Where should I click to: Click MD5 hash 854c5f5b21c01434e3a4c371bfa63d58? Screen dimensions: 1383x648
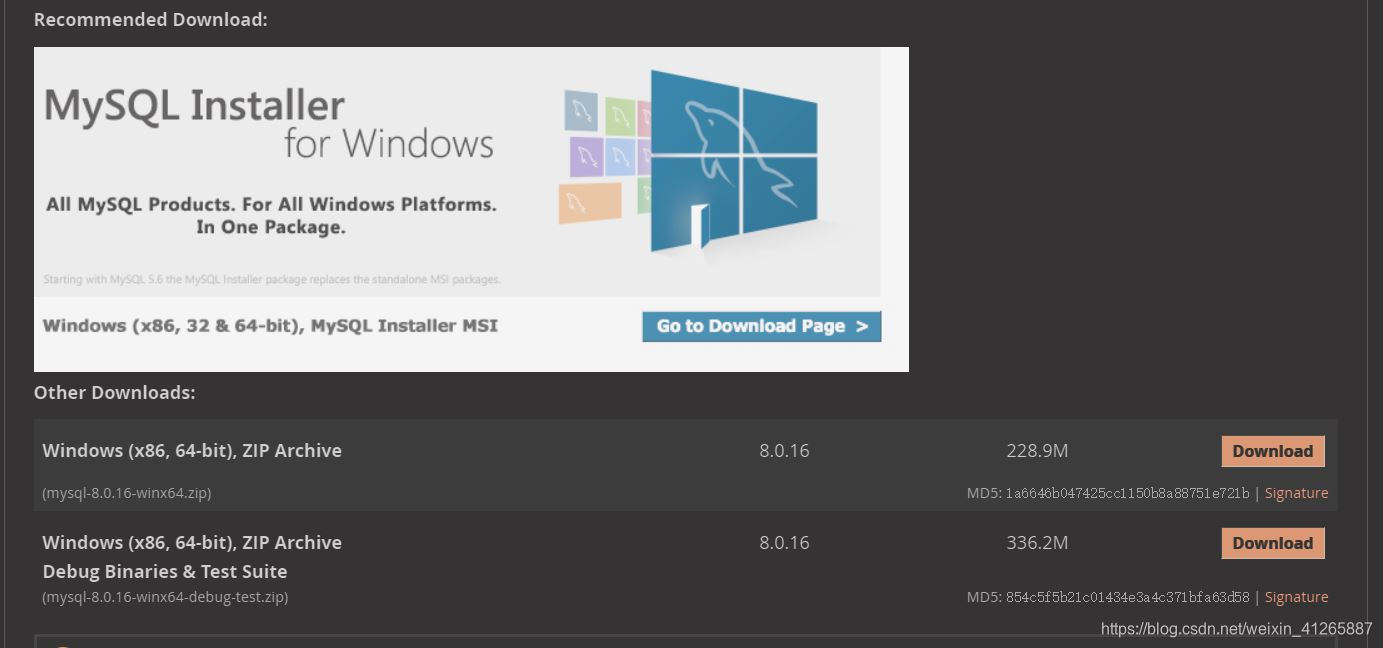tap(1127, 597)
